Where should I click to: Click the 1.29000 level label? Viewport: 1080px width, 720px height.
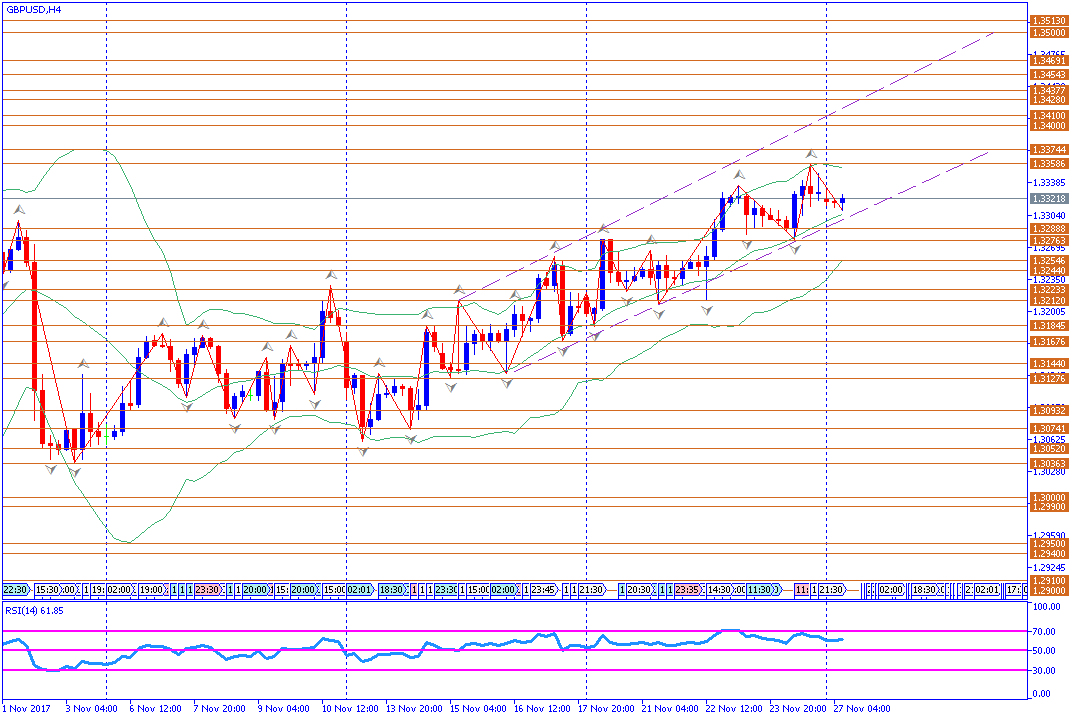[x=1048, y=591]
